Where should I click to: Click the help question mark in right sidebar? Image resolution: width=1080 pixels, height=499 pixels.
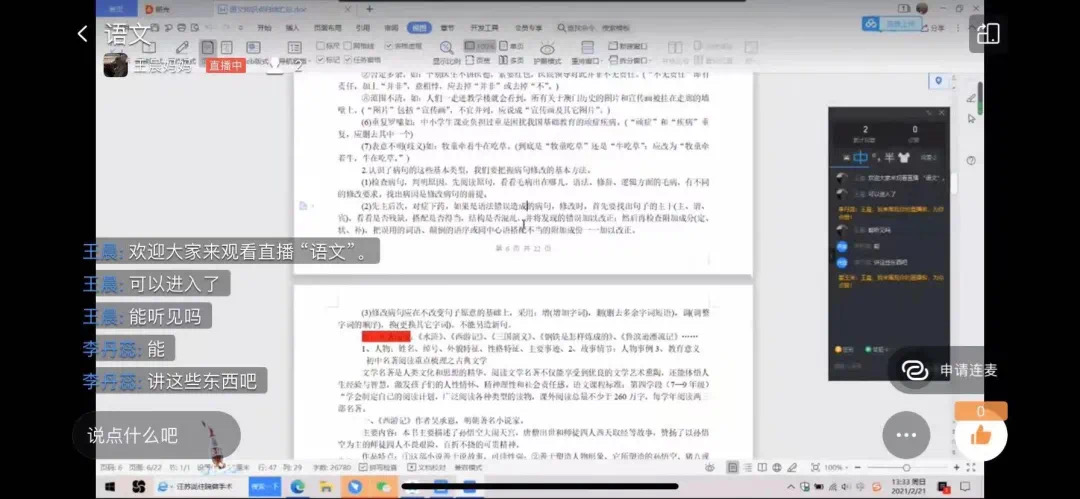pos(970,160)
